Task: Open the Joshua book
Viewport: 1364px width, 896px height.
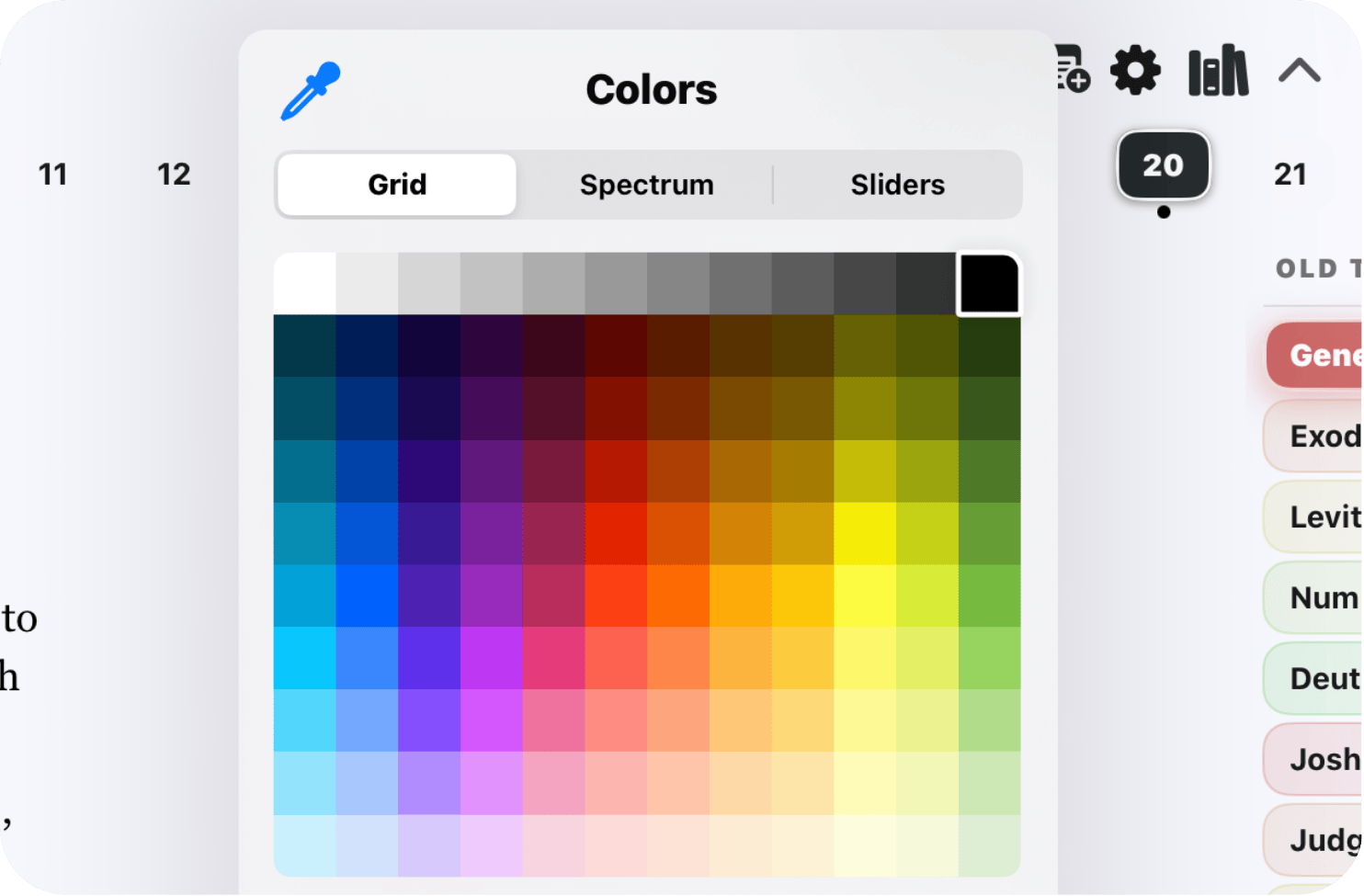Action: 1319,759
